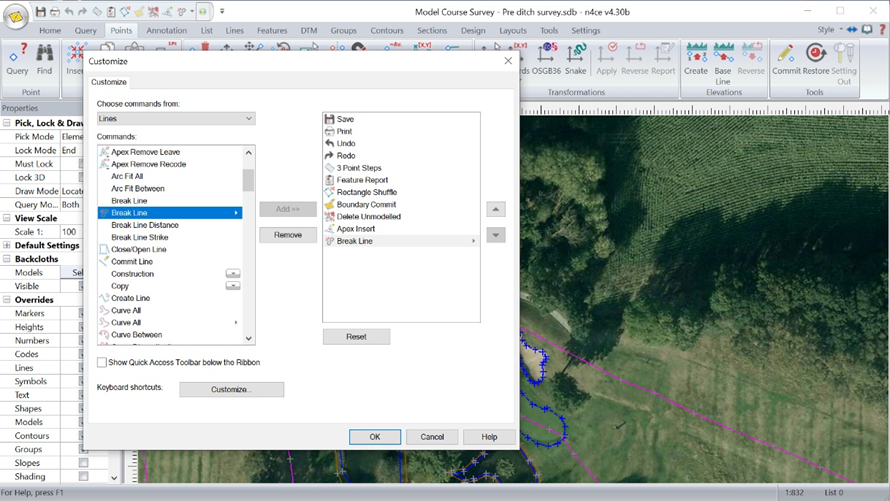This screenshot has height=501, width=890.
Task: Move selected toolbar item down with arrow button
Action: tap(496, 235)
